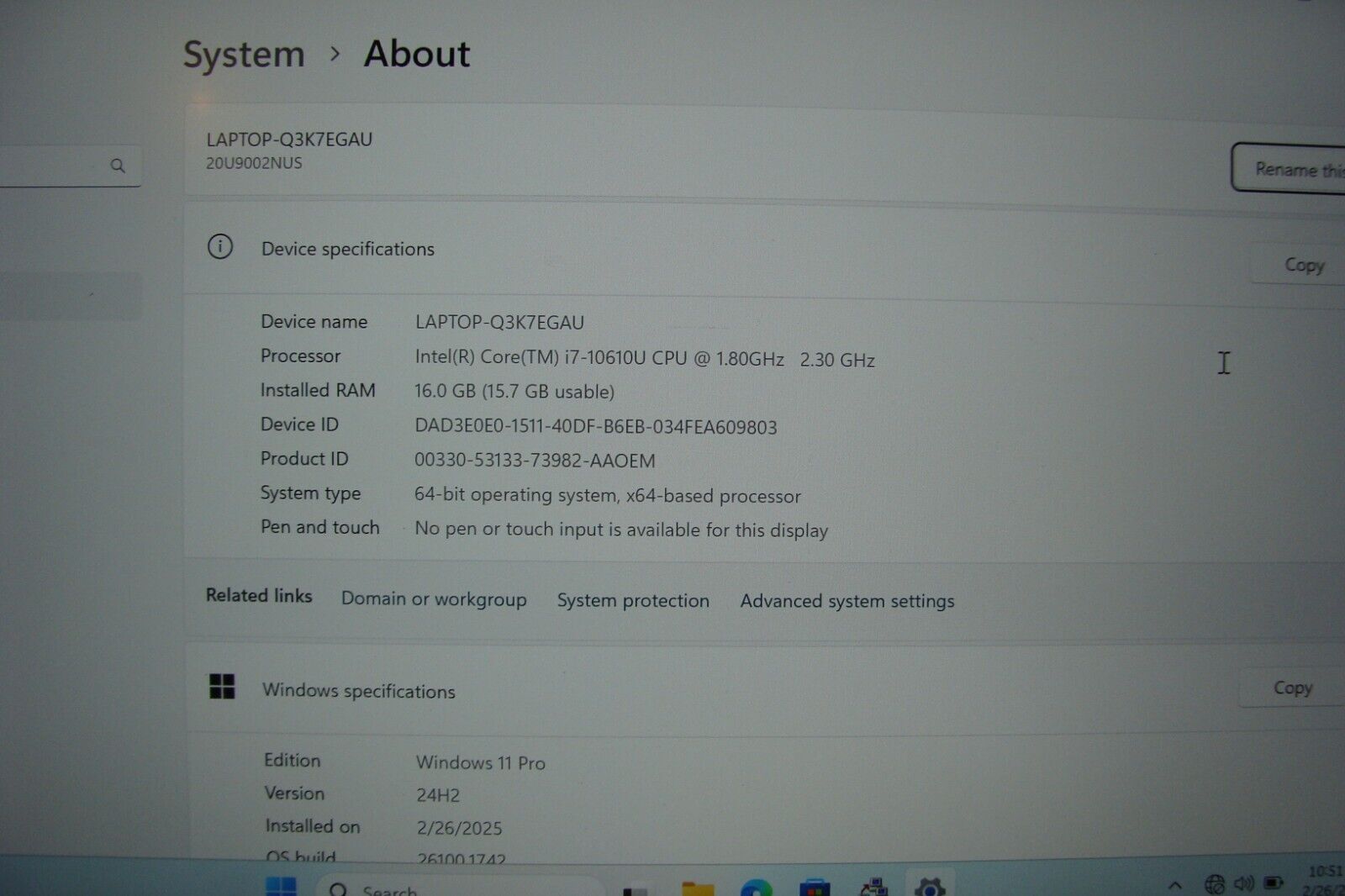Image resolution: width=1345 pixels, height=896 pixels.
Task: Select the version value 24H2
Action: pyautogui.click(x=438, y=794)
